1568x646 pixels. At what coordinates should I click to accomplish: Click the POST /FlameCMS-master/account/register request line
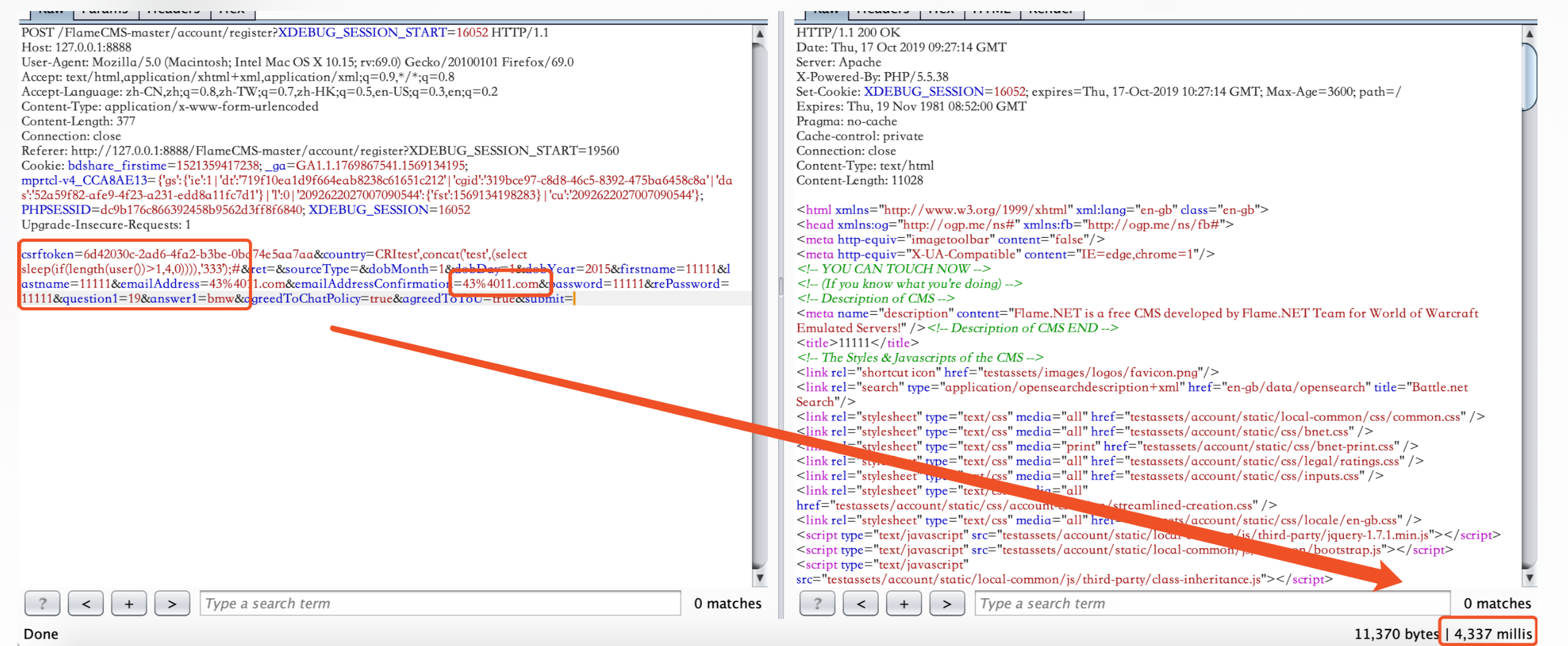click(285, 32)
